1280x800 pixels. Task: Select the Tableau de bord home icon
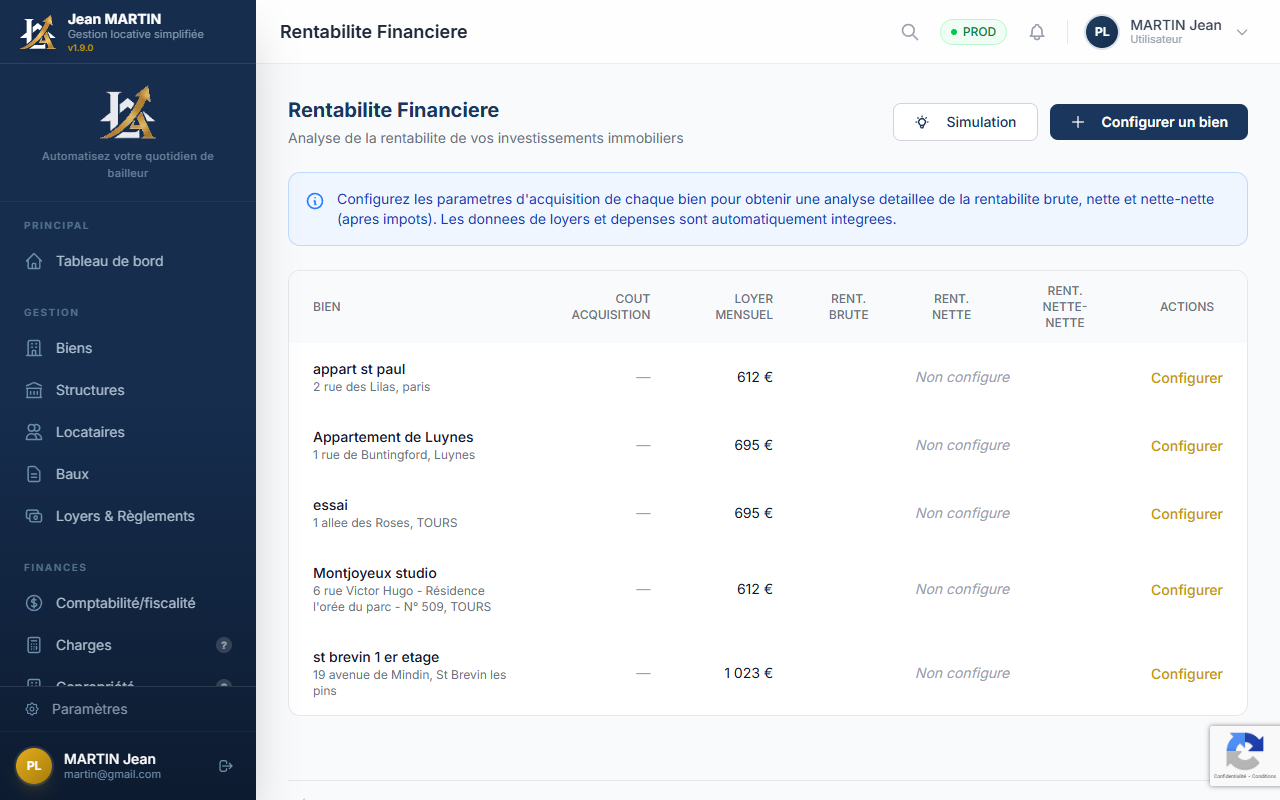coord(34,261)
